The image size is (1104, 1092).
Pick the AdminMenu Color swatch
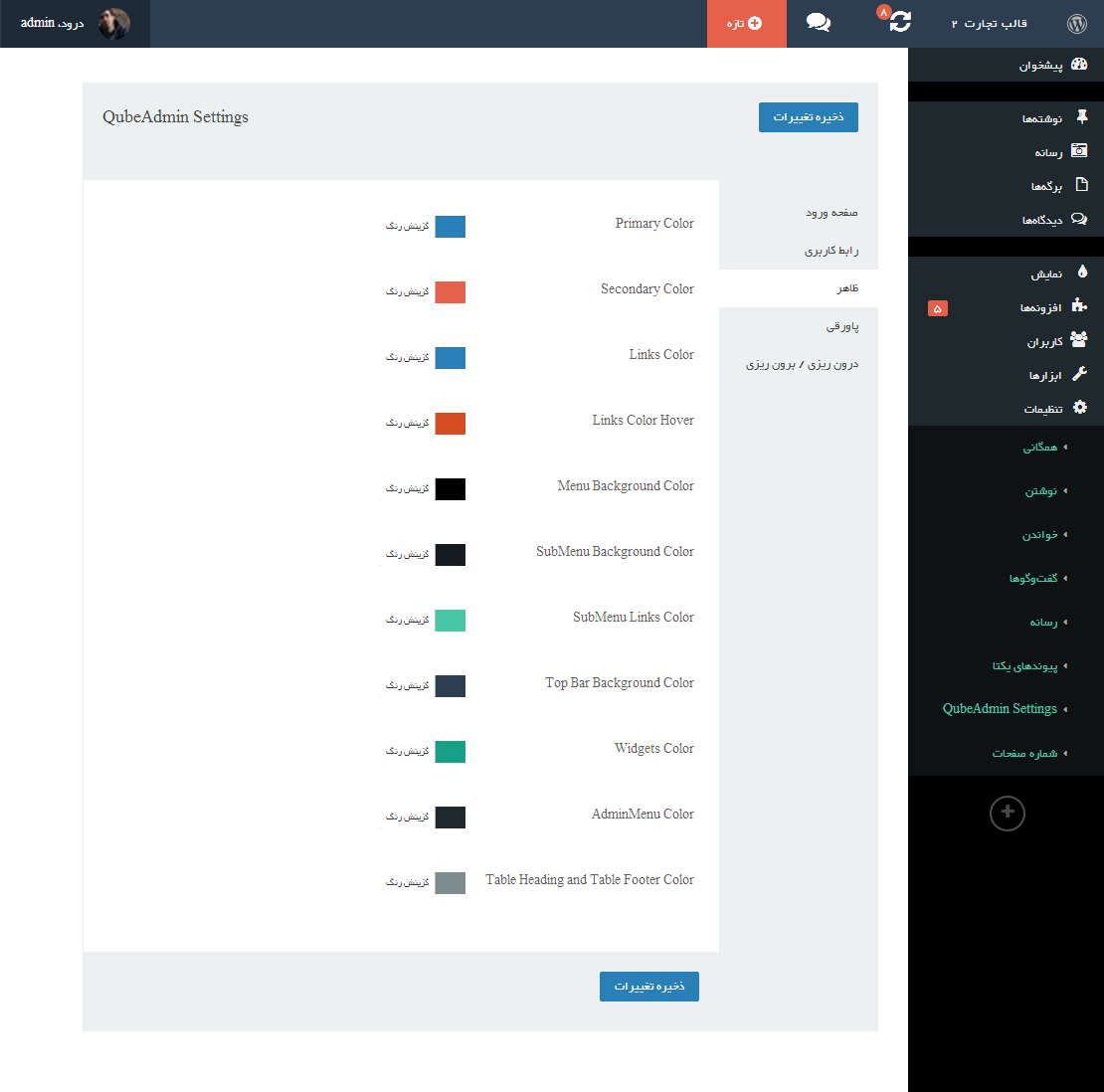coord(450,818)
